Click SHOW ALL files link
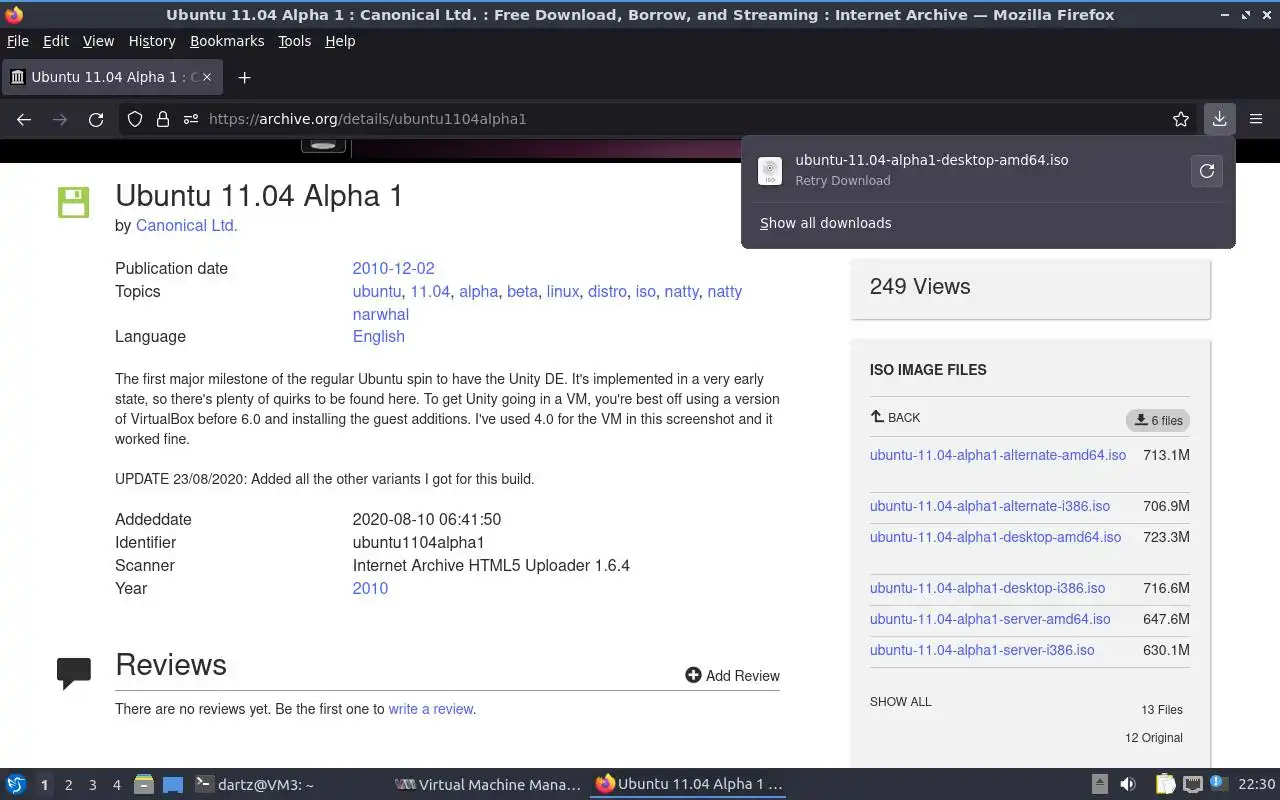This screenshot has height=800, width=1280. (x=900, y=702)
